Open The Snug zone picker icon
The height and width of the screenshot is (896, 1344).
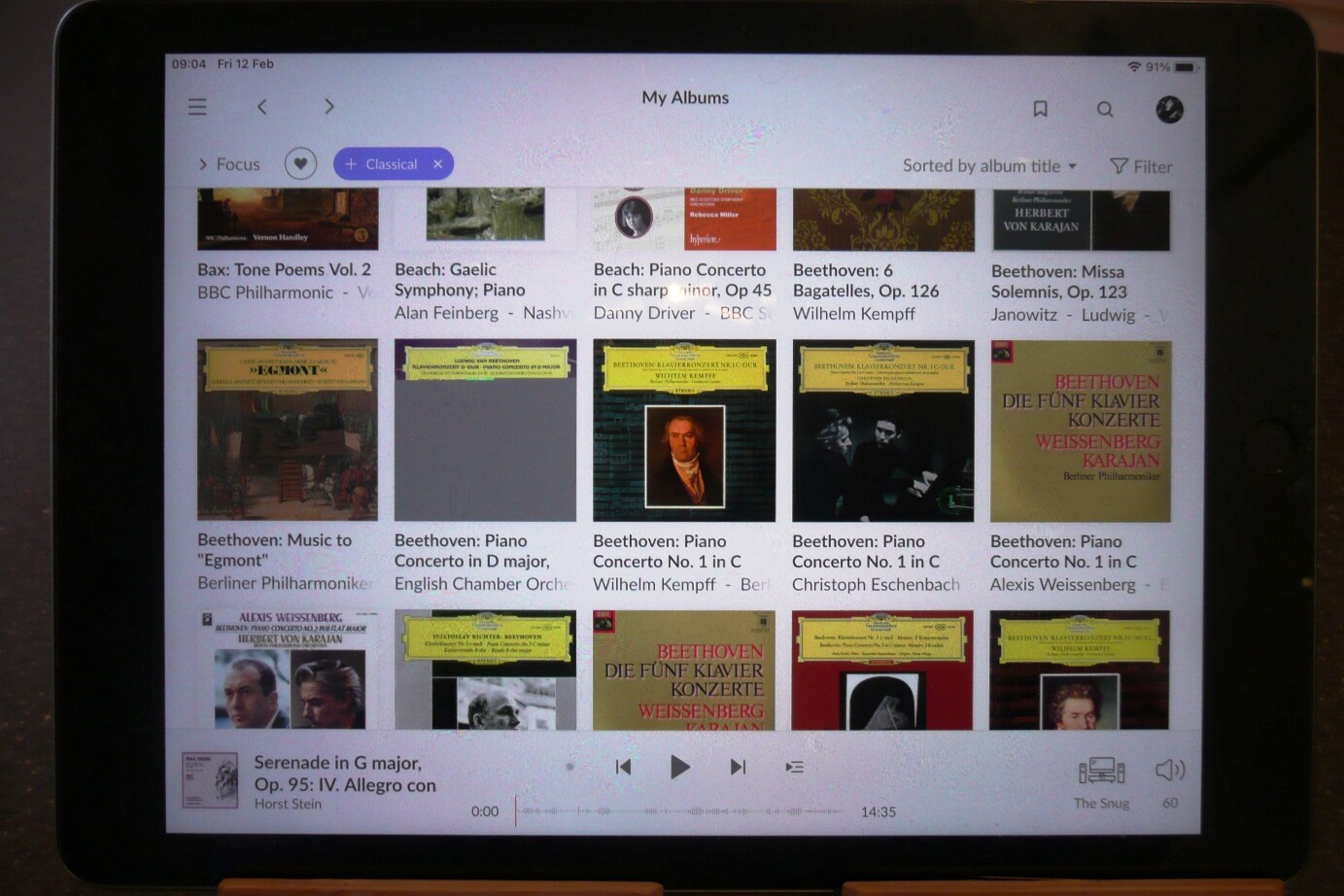(x=1101, y=772)
